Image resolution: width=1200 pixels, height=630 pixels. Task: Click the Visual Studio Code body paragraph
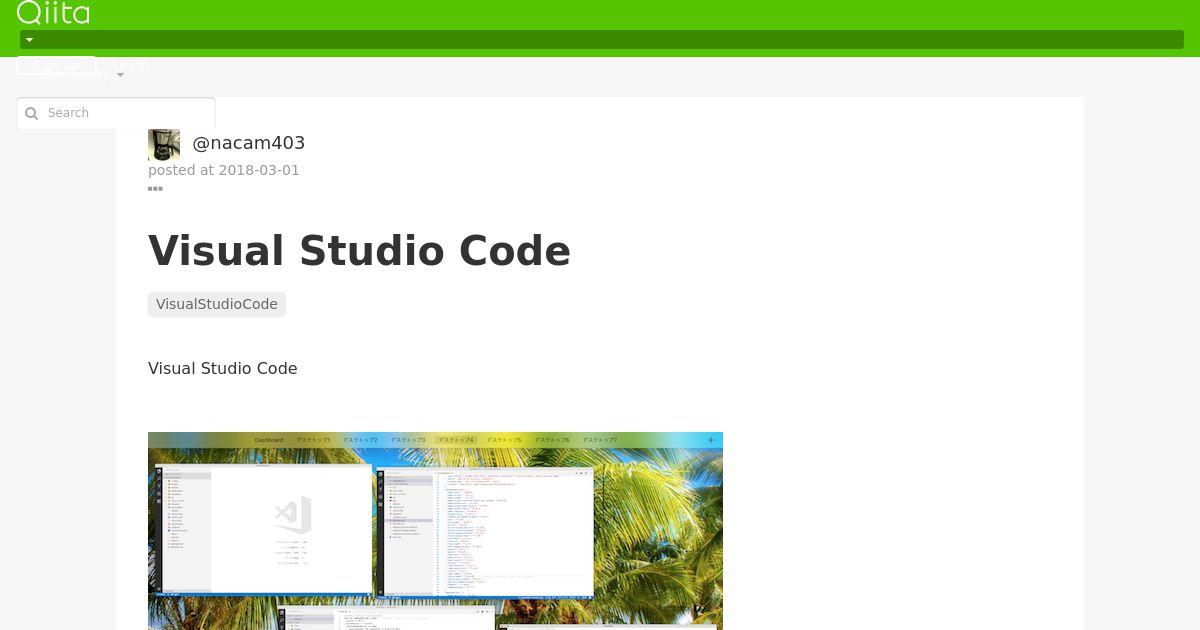click(222, 368)
